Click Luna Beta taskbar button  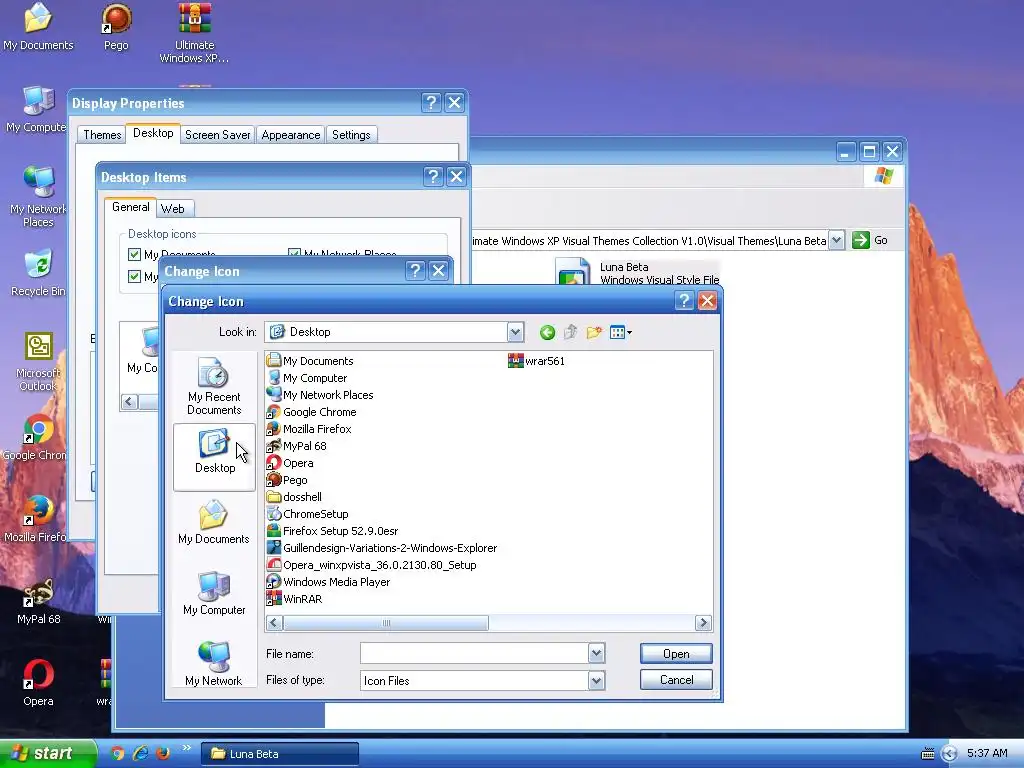(280, 754)
